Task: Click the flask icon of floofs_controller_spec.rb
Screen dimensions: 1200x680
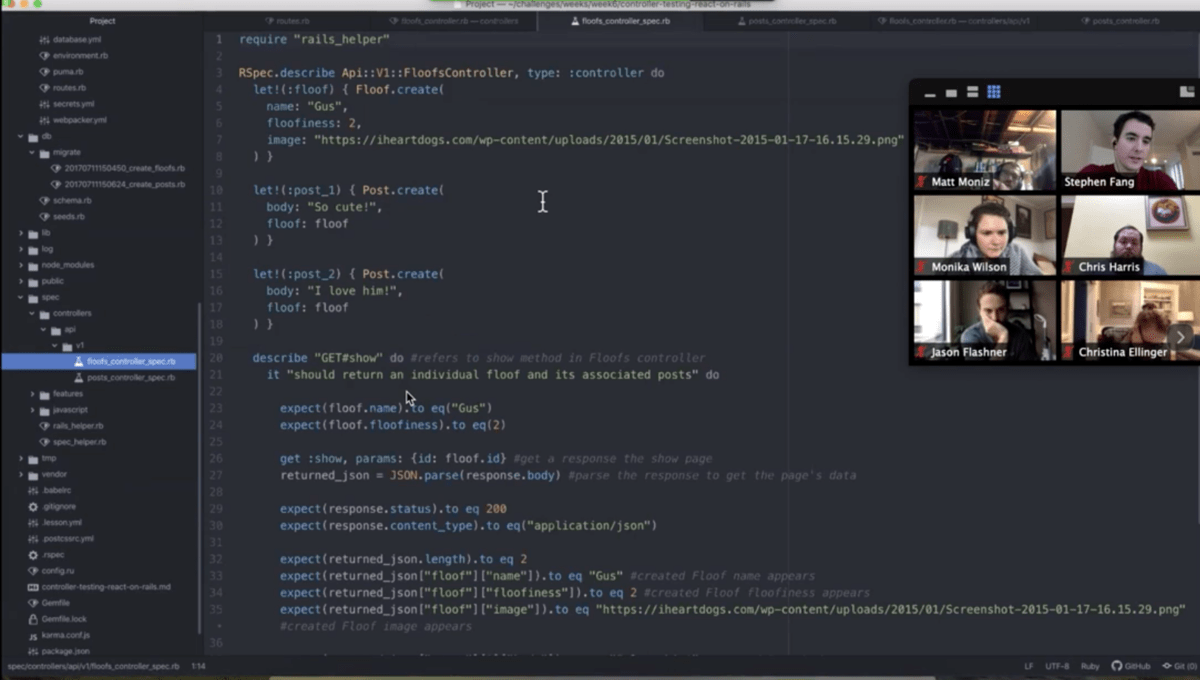Action: 79,362
